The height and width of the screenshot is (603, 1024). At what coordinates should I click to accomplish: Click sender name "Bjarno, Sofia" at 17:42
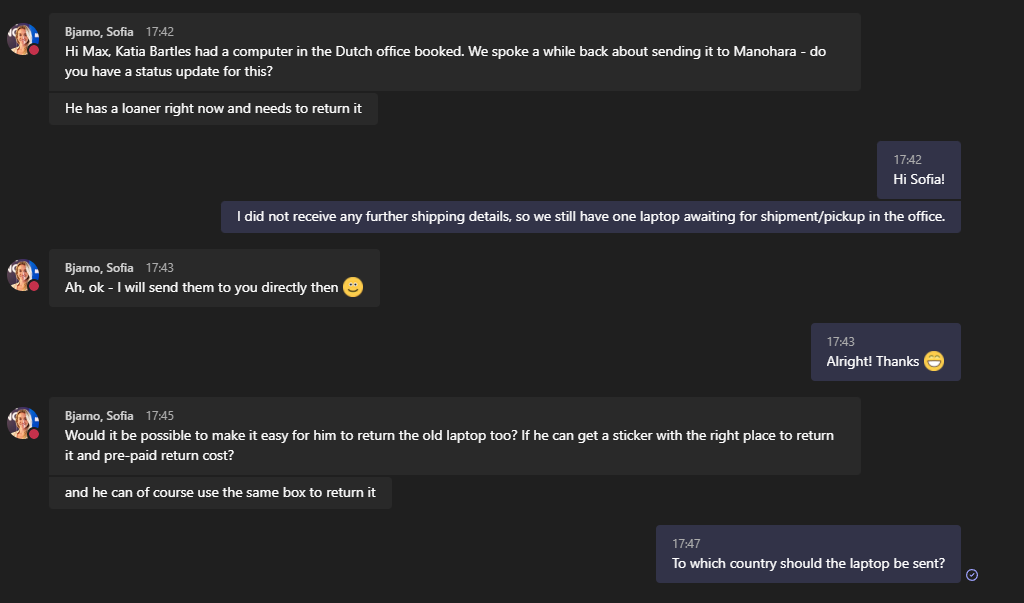99,32
